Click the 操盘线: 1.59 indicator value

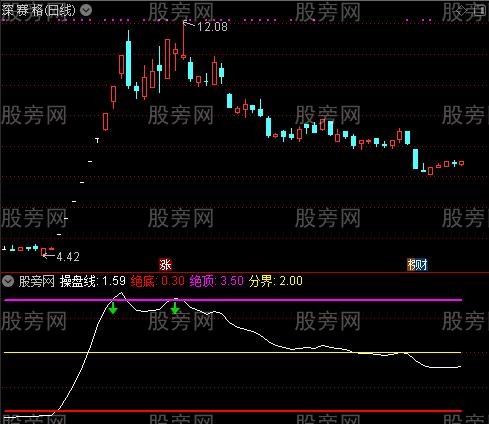tap(93, 281)
